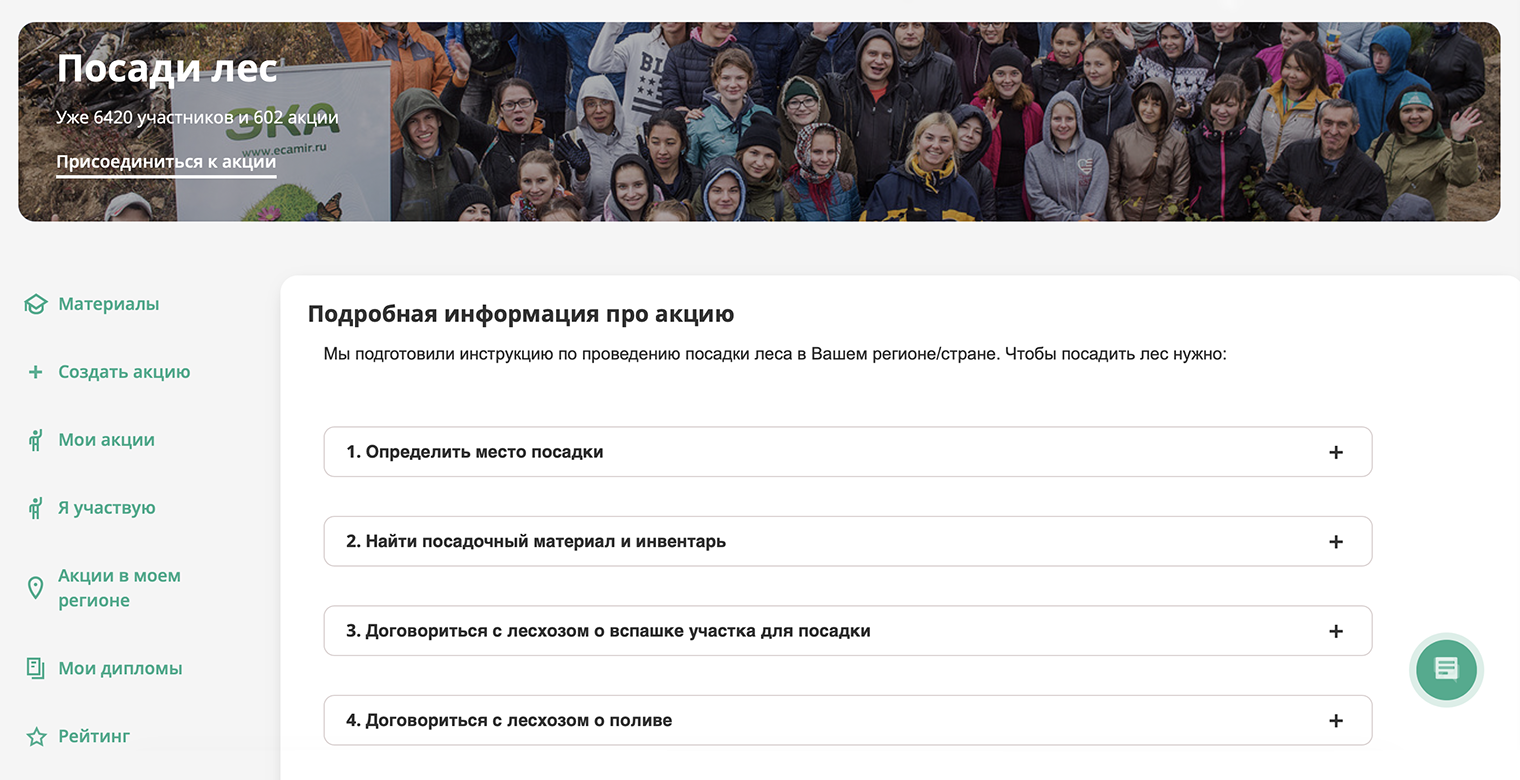The height and width of the screenshot is (780, 1520).
Task: Click the star icon beside Рейтинг
Action: click(x=36, y=737)
